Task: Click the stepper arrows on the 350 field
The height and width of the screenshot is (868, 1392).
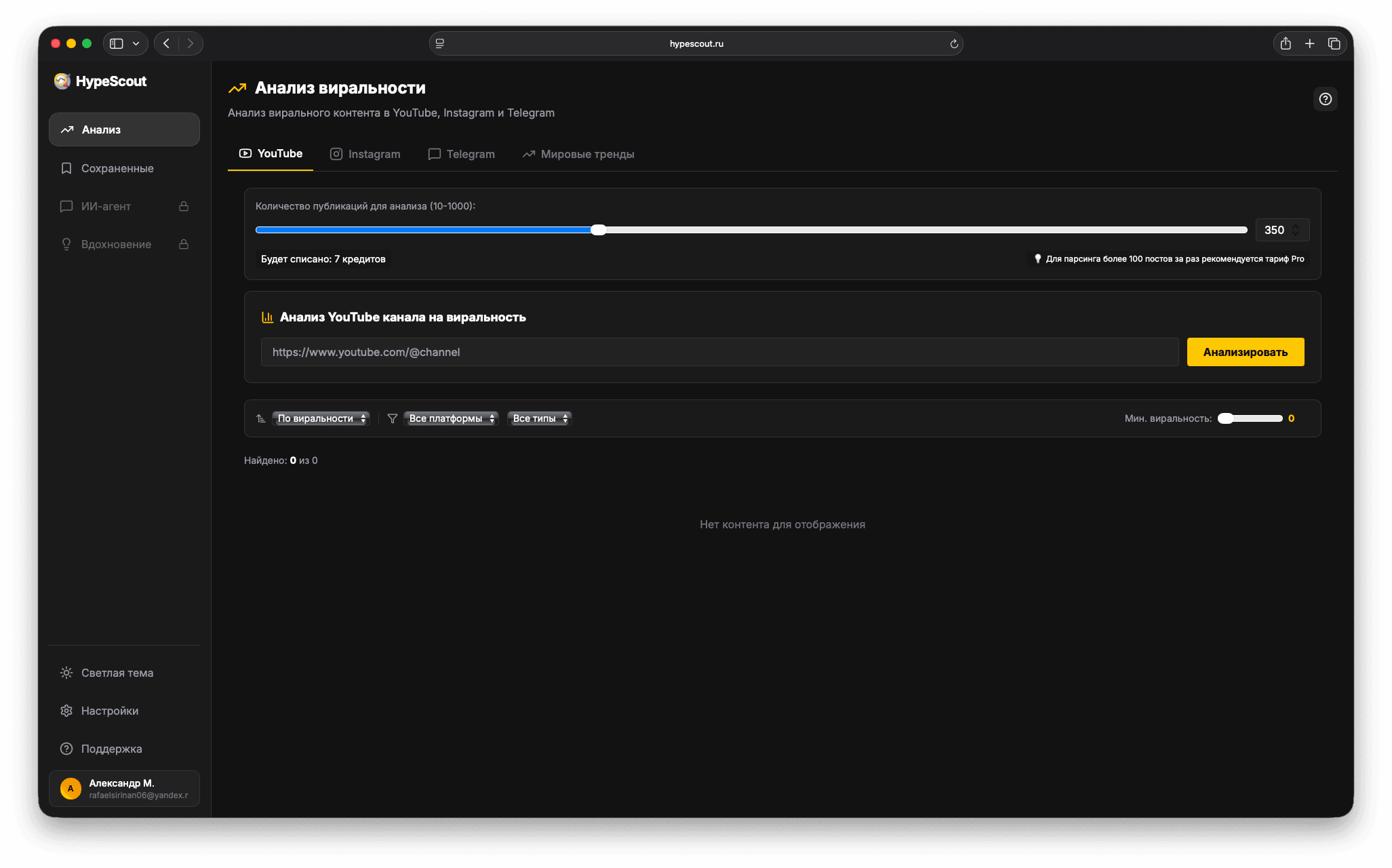Action: 1296,230
